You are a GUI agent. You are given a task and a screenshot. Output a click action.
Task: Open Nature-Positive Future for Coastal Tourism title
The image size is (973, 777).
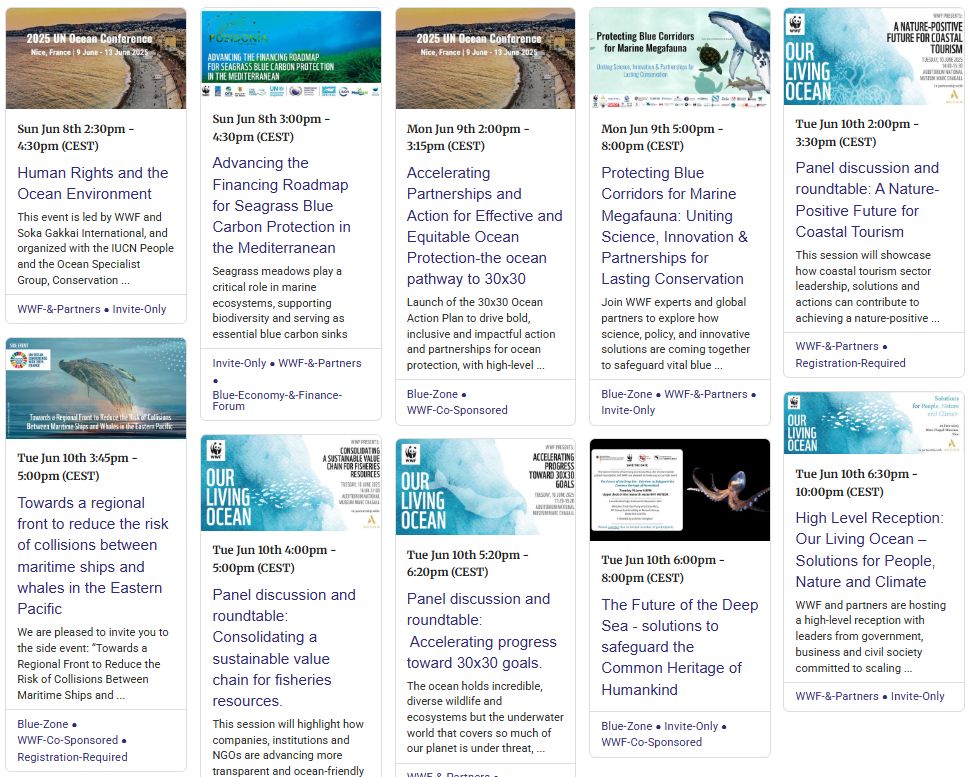pyautogui.click(x=867, y=200)
